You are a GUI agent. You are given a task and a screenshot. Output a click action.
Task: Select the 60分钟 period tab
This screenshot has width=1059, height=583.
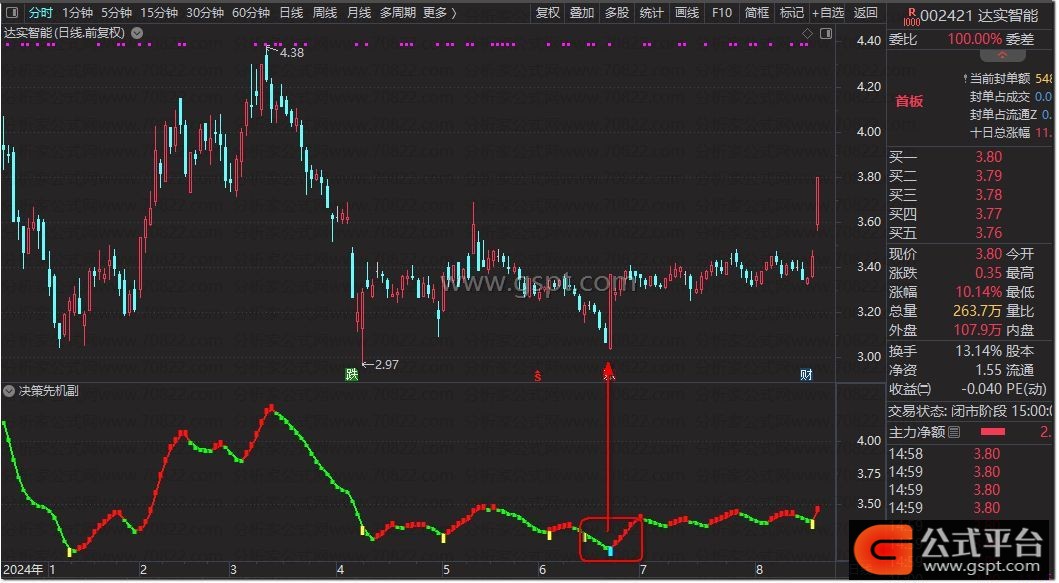(x=250, y=13)
